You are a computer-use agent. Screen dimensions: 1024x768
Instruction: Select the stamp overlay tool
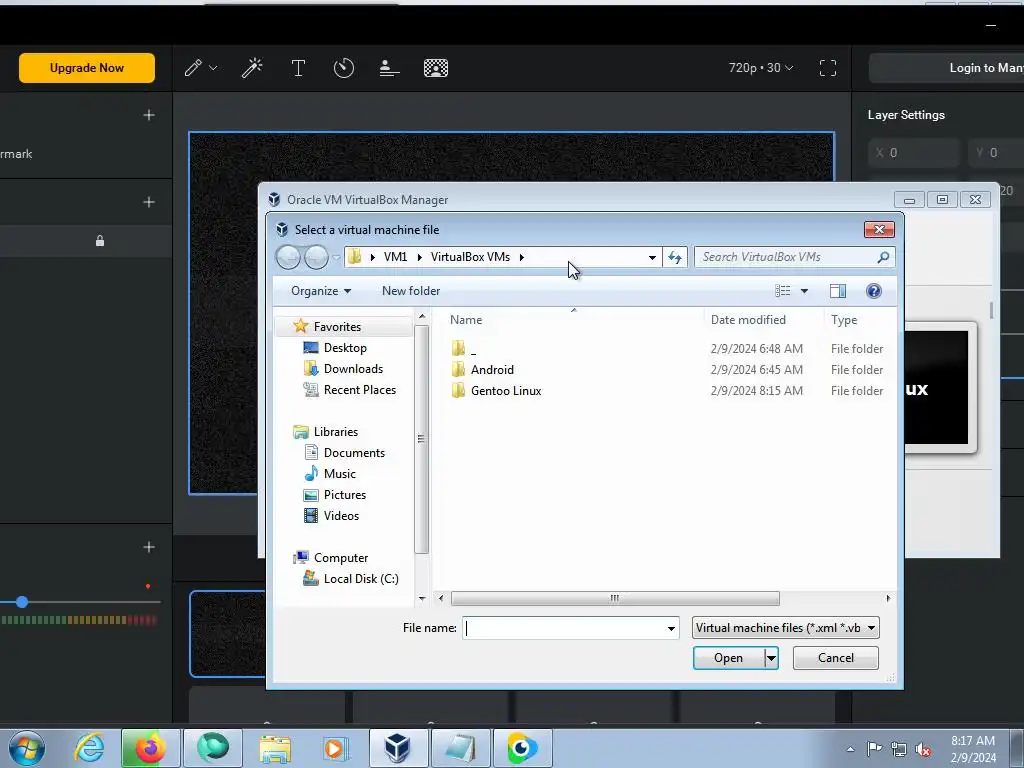[389, 68]
